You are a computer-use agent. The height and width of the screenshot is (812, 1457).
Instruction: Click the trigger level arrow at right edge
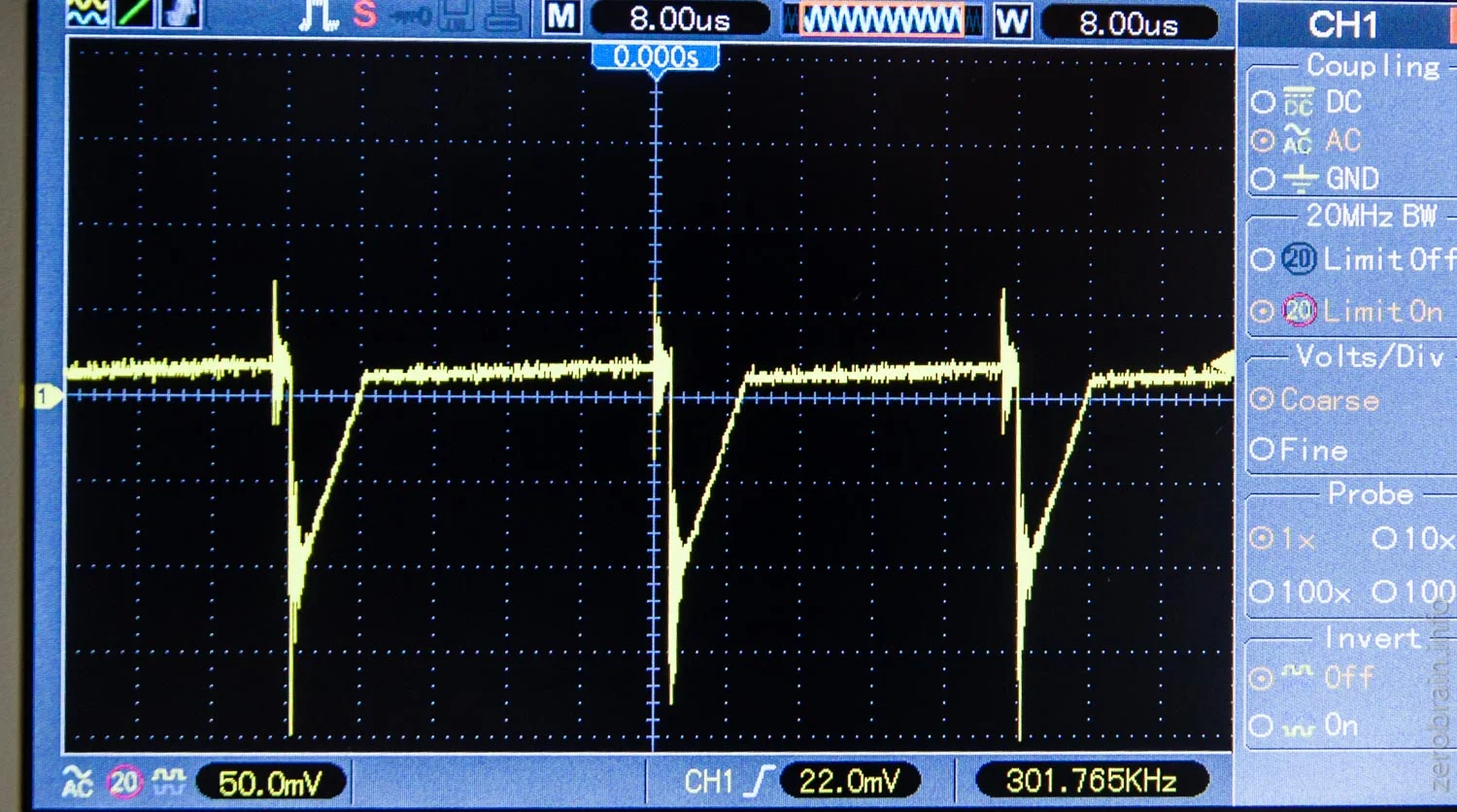pos(1222,365)
